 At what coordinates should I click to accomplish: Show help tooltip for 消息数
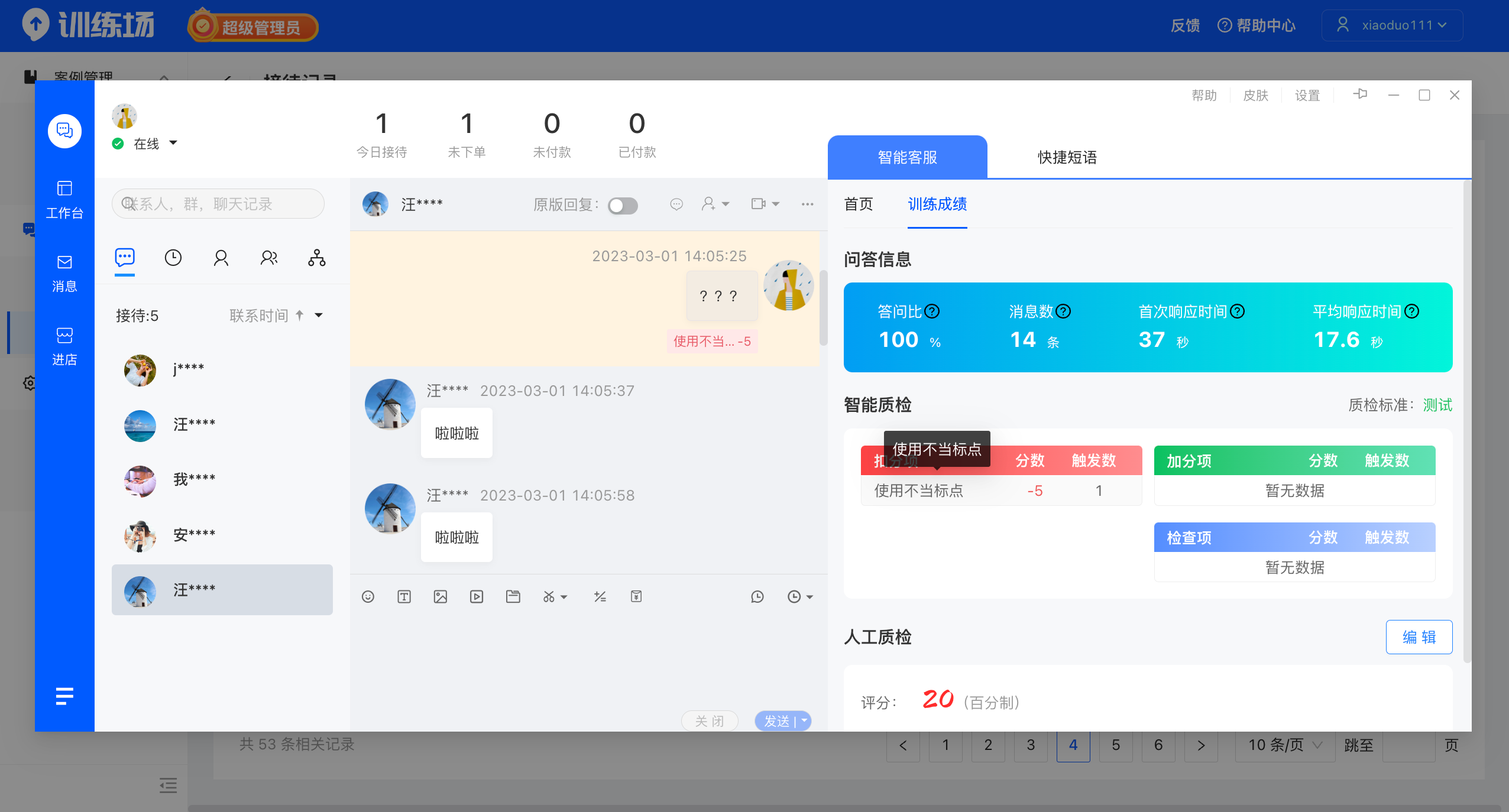[1063, 311]
